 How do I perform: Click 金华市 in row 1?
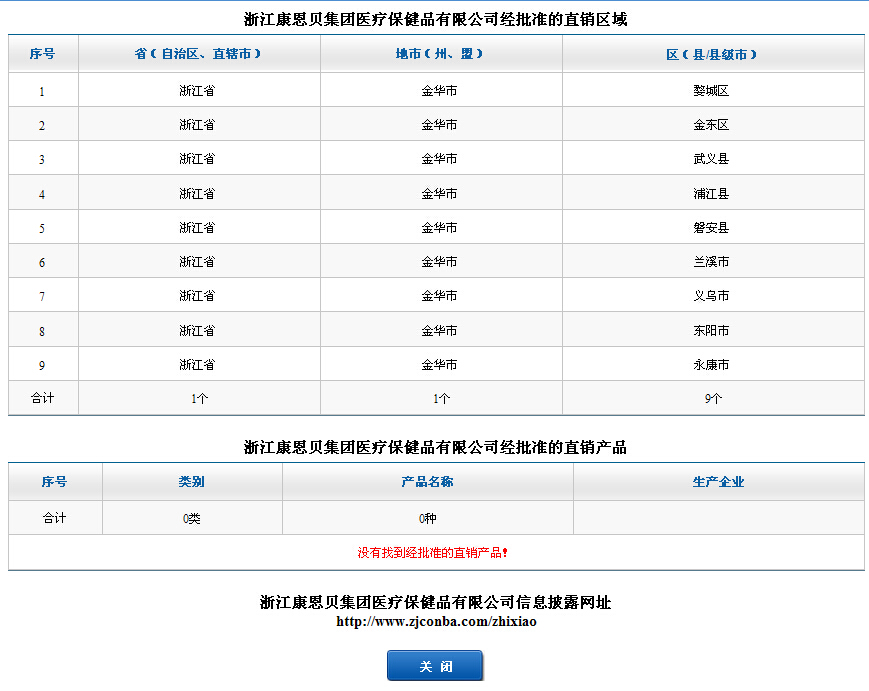click(x=439, y=90)
